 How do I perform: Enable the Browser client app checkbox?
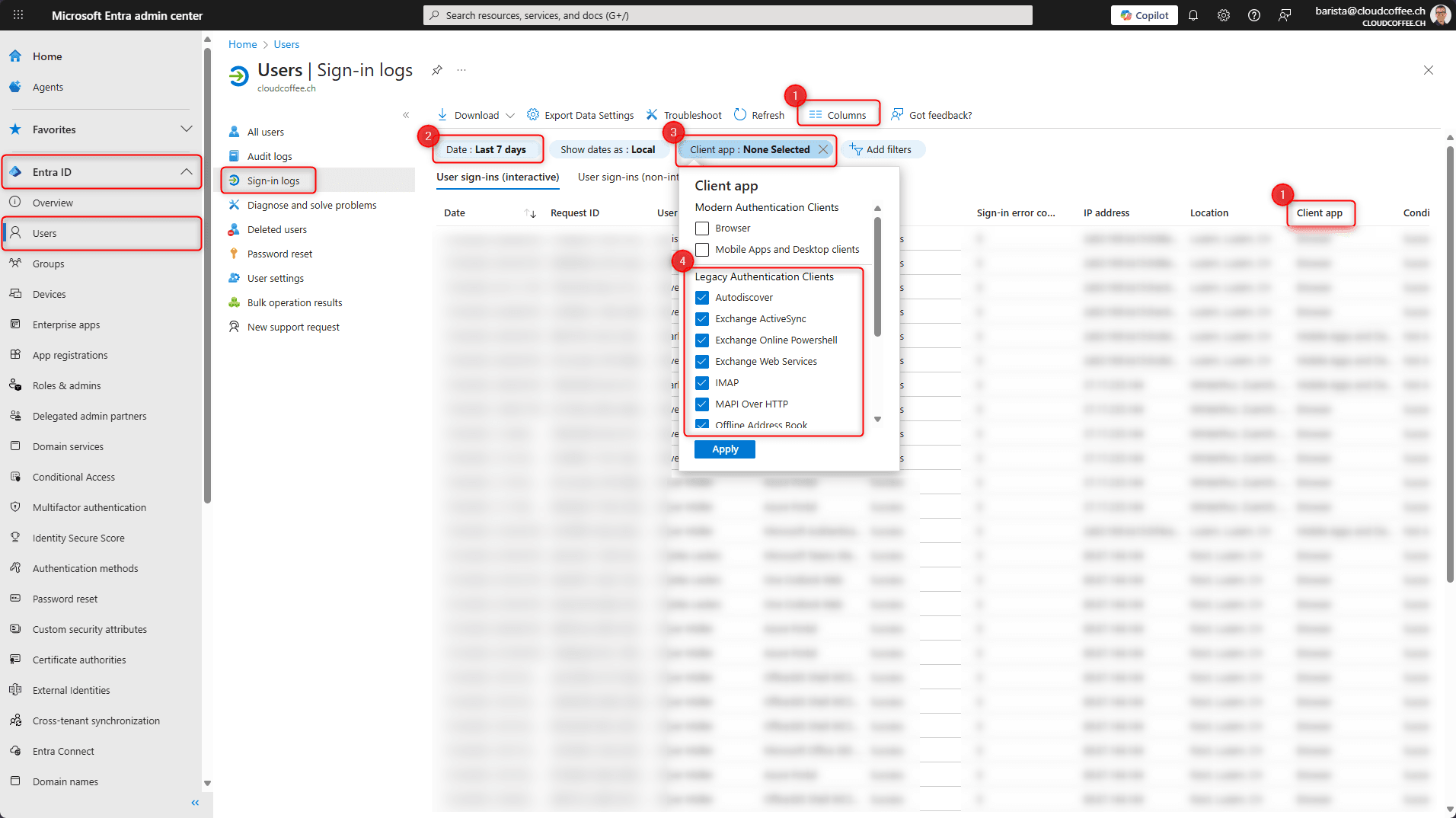point(701,228)
